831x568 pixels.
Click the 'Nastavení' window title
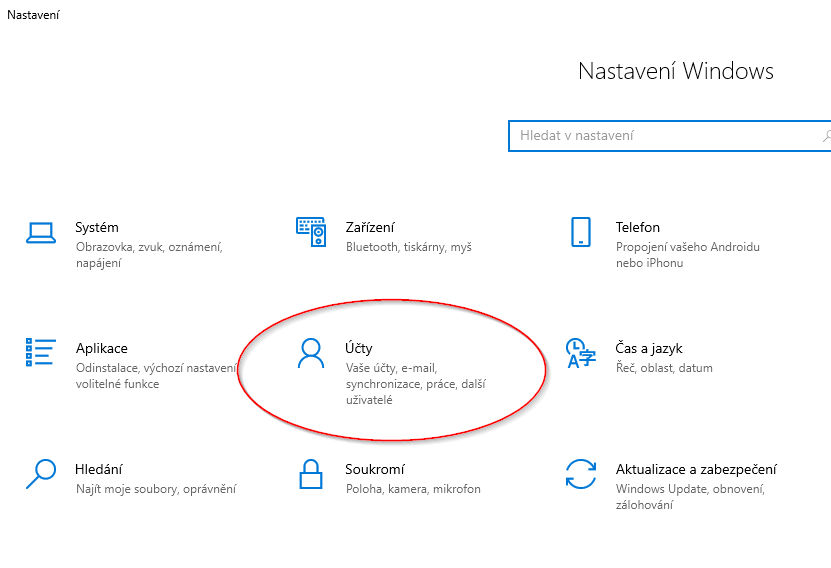(33, 15)
